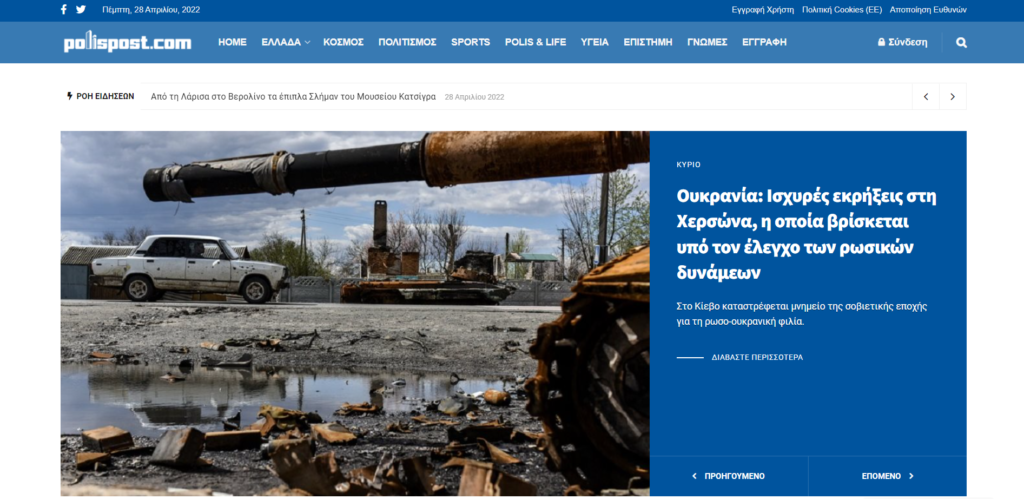Open the Facebook icon link
Screen dimensions: 1024x499
[64, 10]
